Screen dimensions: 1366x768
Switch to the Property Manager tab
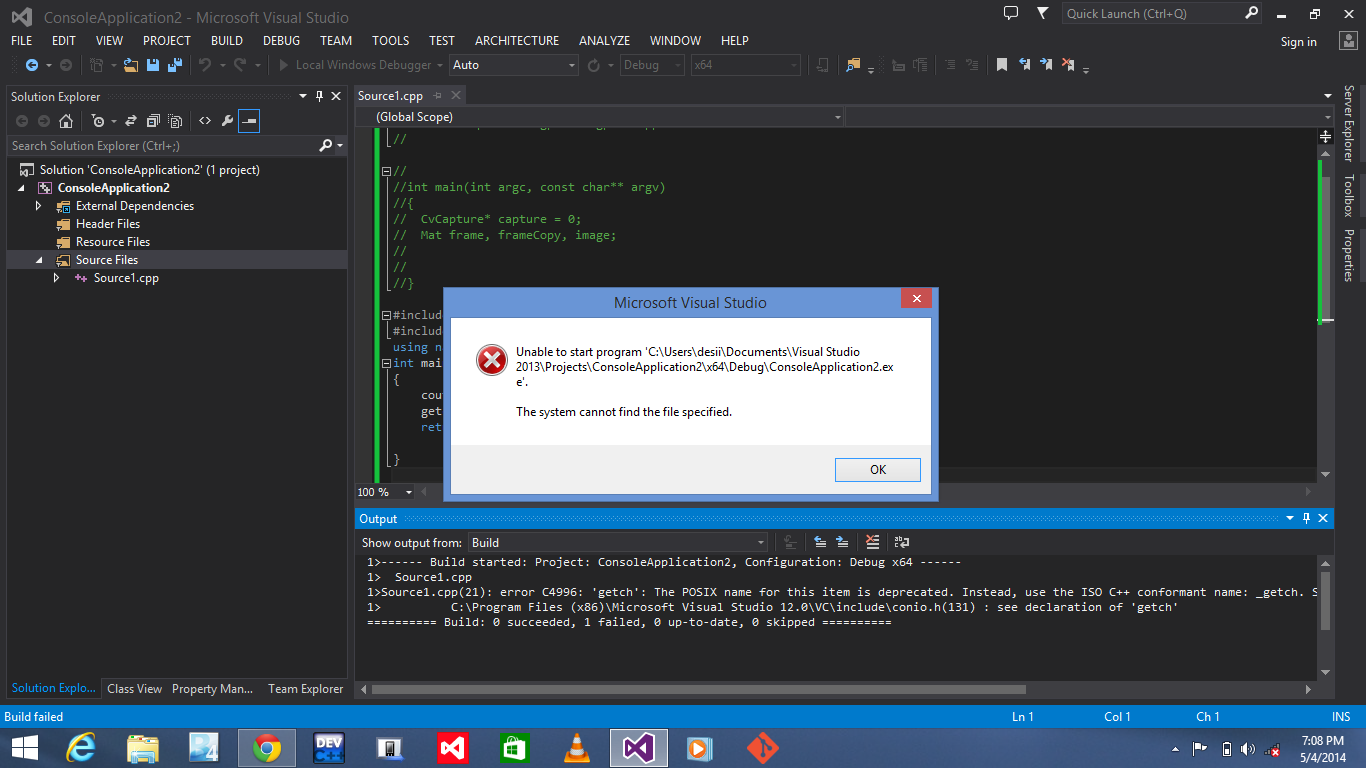212,689
